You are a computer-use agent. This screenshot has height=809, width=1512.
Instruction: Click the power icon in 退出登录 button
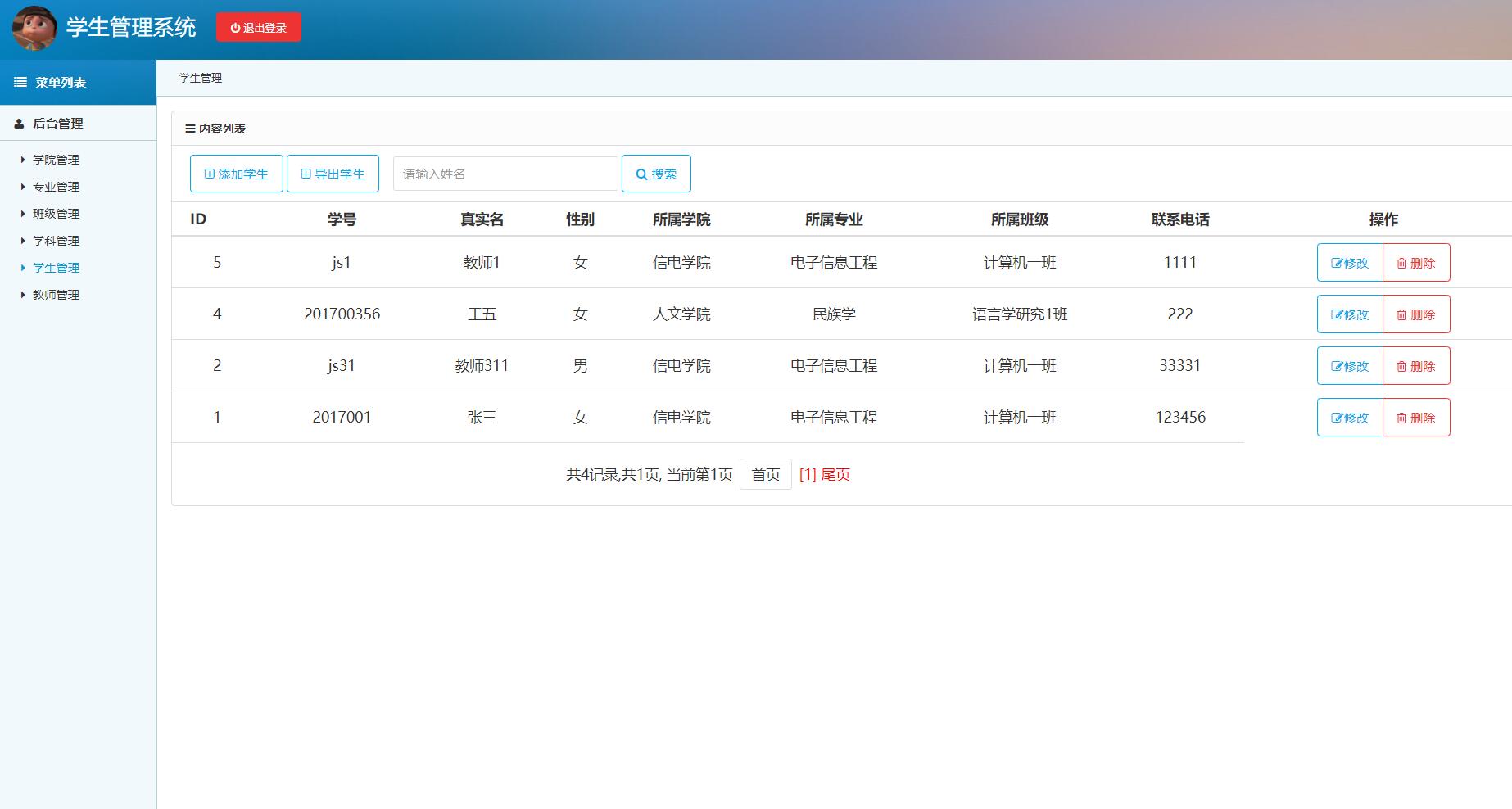pos(233,26)
